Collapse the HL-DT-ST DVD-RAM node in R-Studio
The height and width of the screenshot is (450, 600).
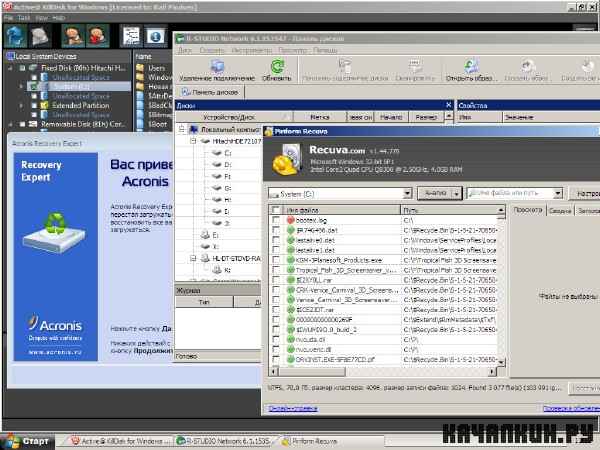pos(193,258)
